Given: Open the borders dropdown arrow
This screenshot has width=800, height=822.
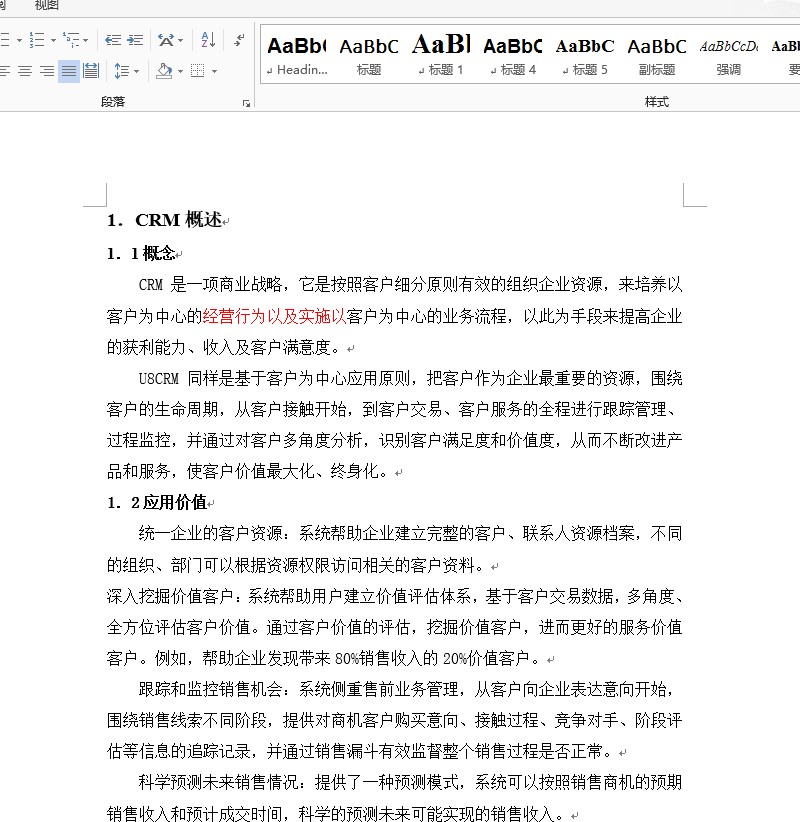Looking at the screenshot, I should tap(214, 71).
